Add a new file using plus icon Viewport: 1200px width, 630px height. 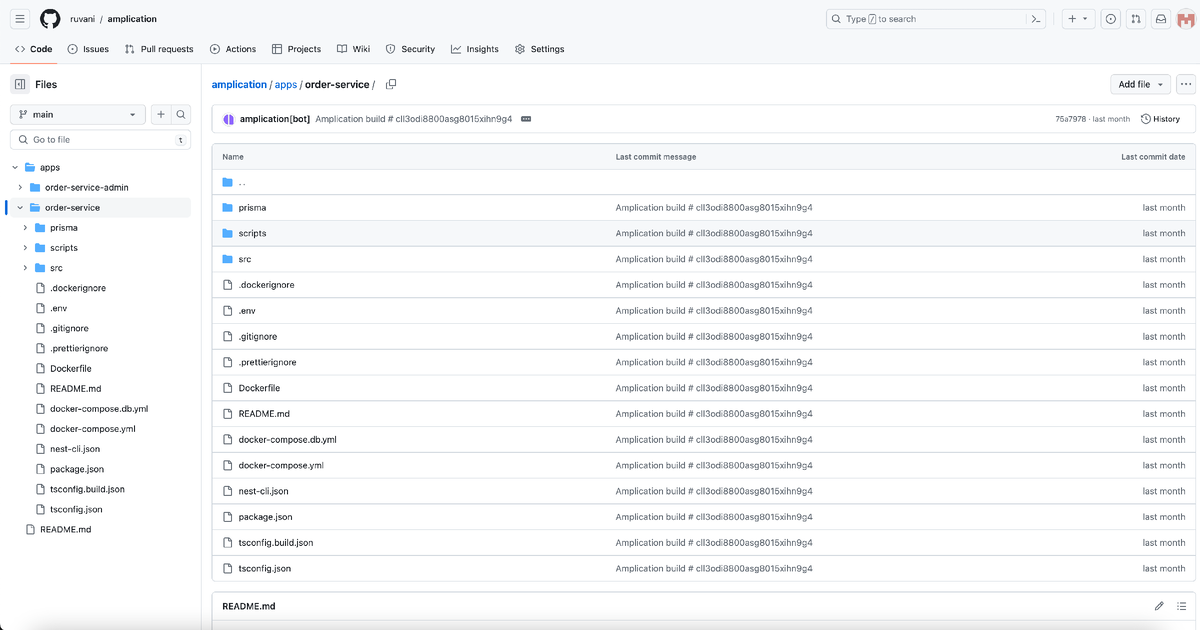[x=160, y=115]
